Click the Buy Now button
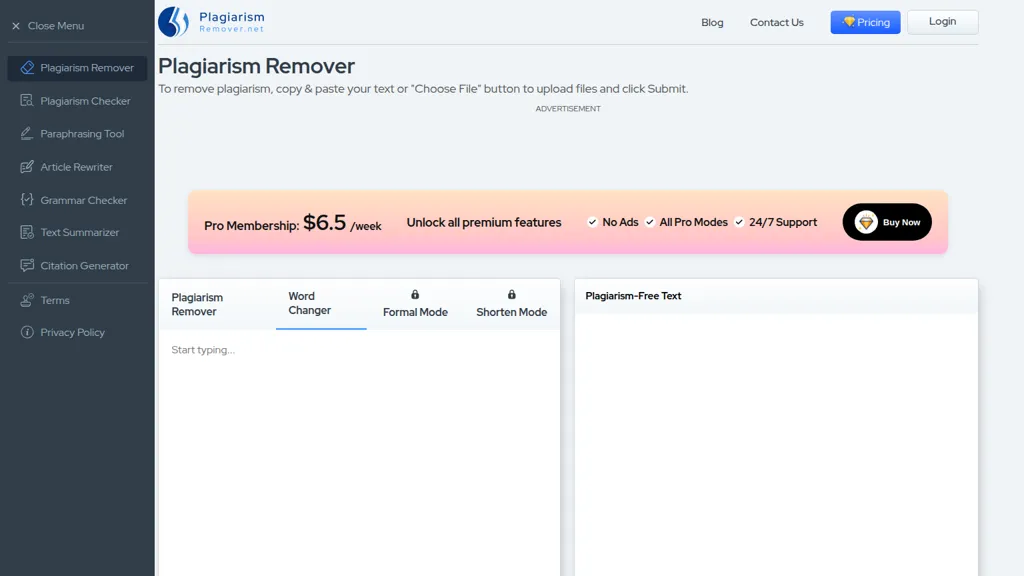Viewport: 1024px width, 576px height. click(x=887, y=222)
